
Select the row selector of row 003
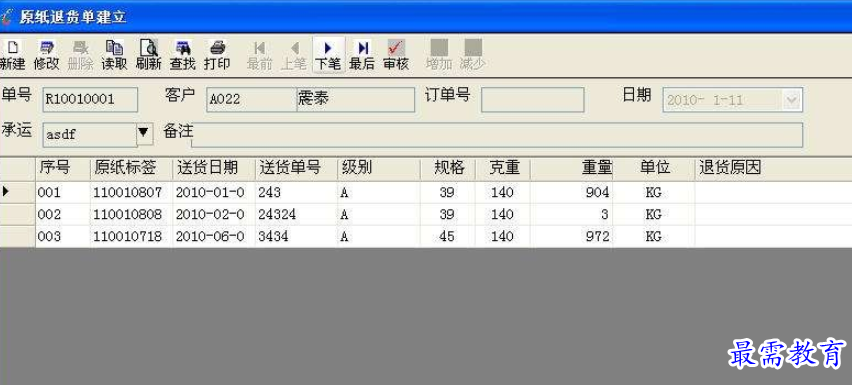[18, 237]
